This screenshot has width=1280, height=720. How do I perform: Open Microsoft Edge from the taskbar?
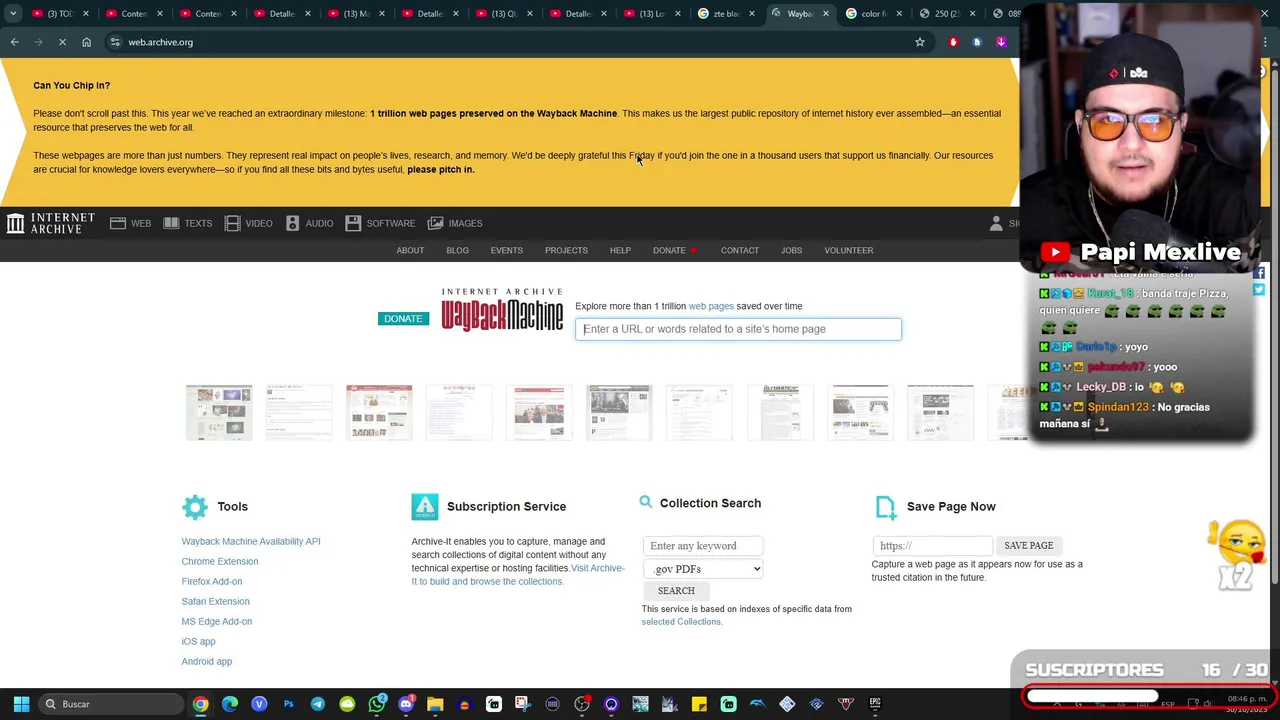point(230,704)
